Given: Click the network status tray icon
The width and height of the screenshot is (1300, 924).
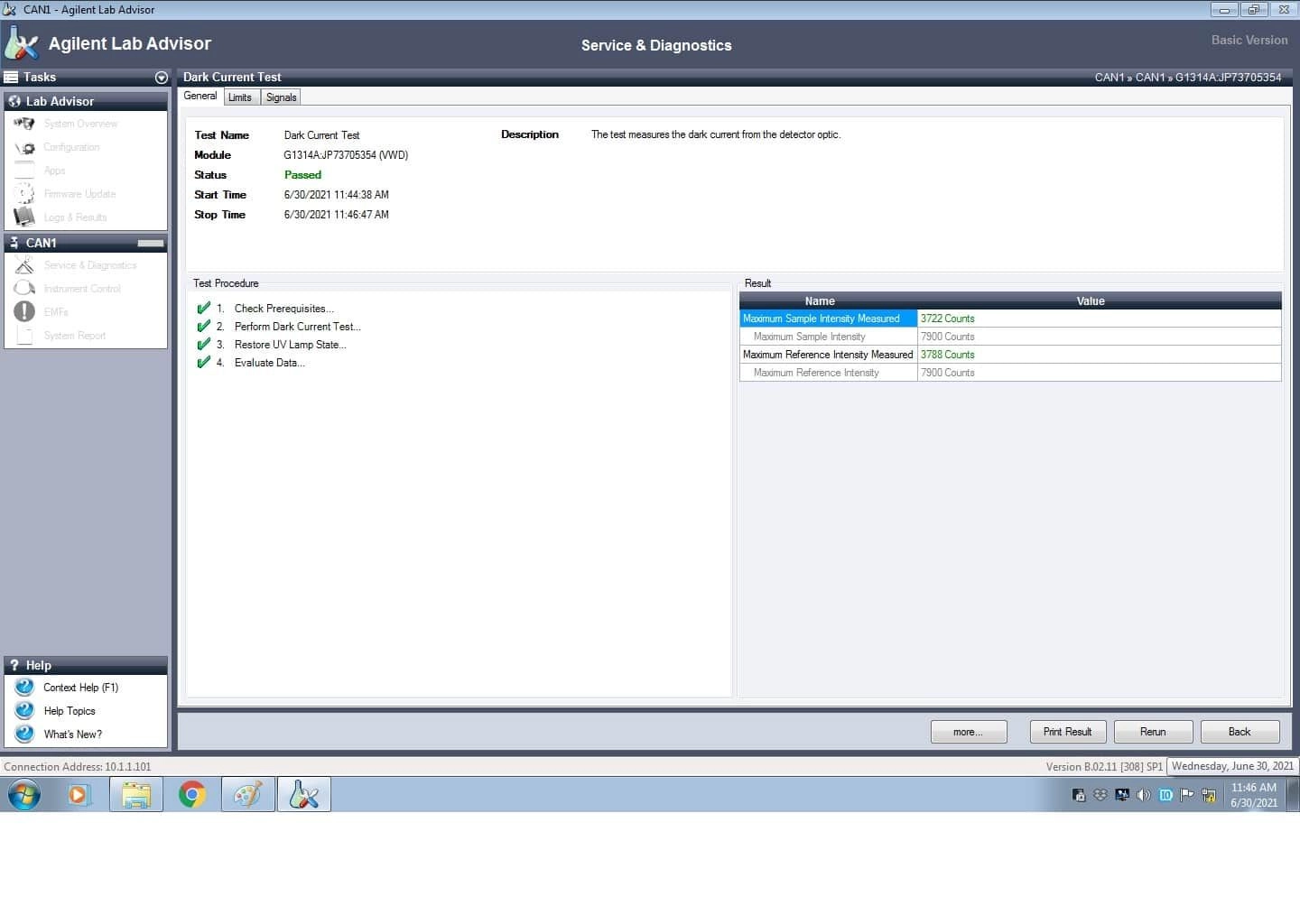Looking at the screenshot, I should 1209,795.
